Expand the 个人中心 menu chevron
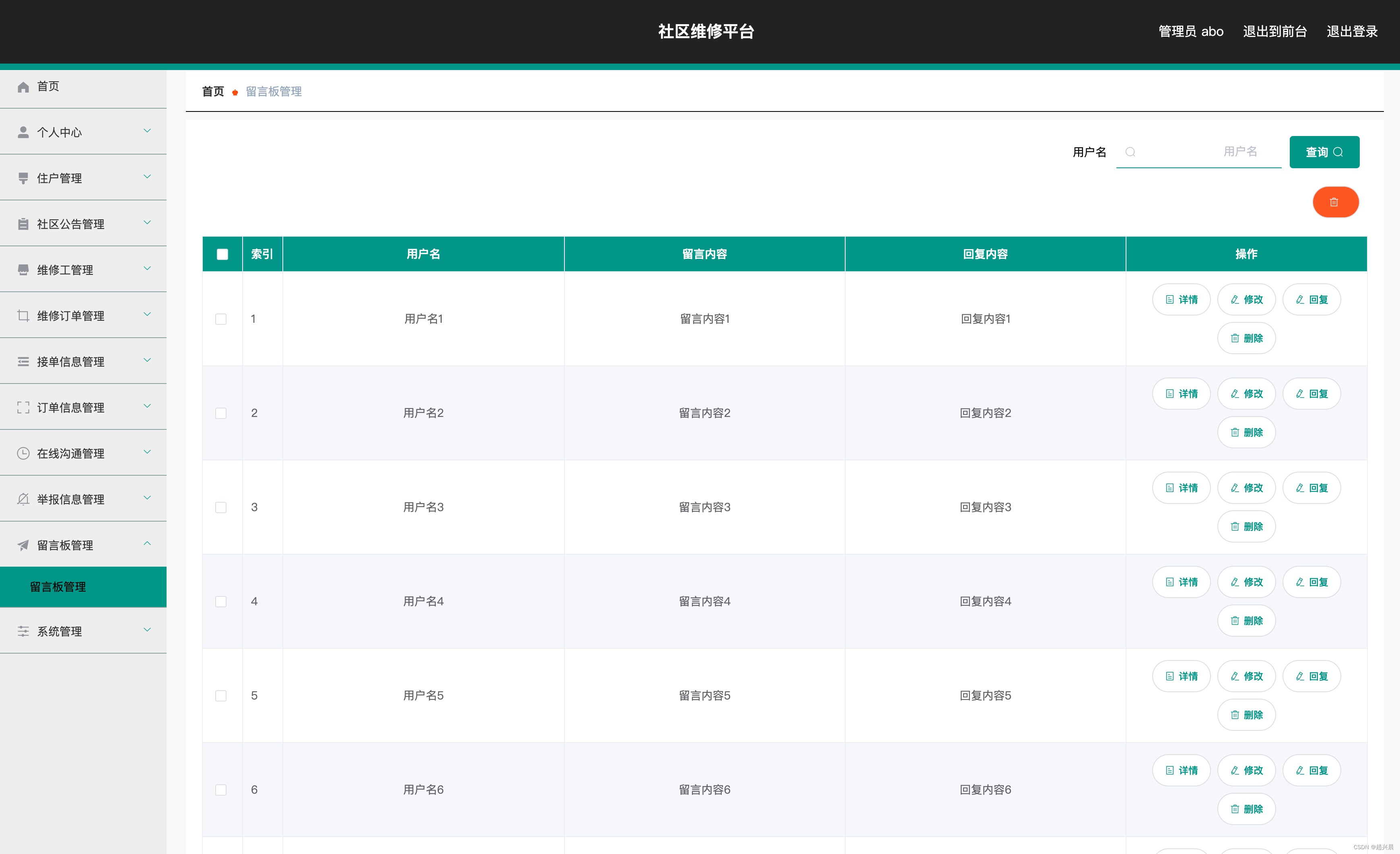The width and height of the screenshot is (1400, 854). pos(147,131)
